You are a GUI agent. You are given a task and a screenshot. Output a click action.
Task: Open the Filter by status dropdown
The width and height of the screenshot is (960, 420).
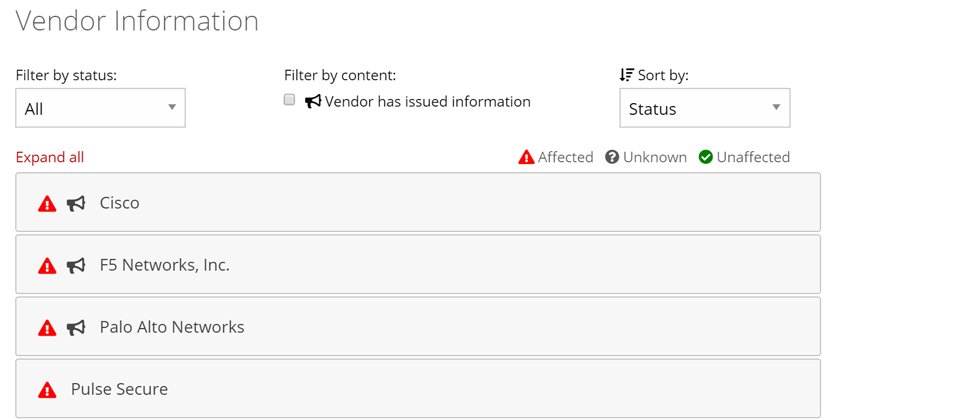pyautogui.click(x=100, y=108)
